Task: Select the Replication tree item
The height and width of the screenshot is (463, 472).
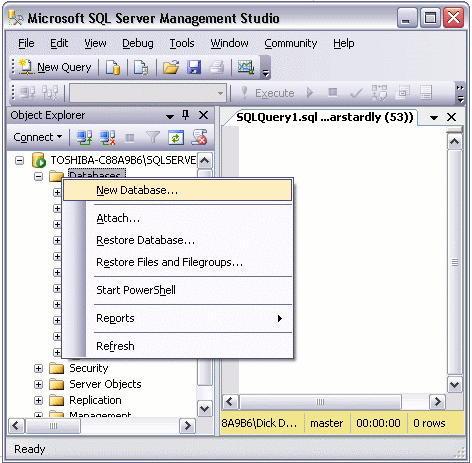Action: (x=95, y=400)
